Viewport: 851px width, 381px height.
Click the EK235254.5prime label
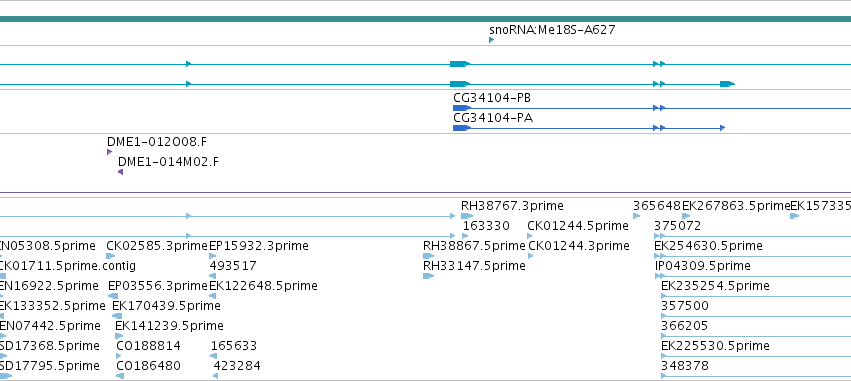click(x=715, y=286)
